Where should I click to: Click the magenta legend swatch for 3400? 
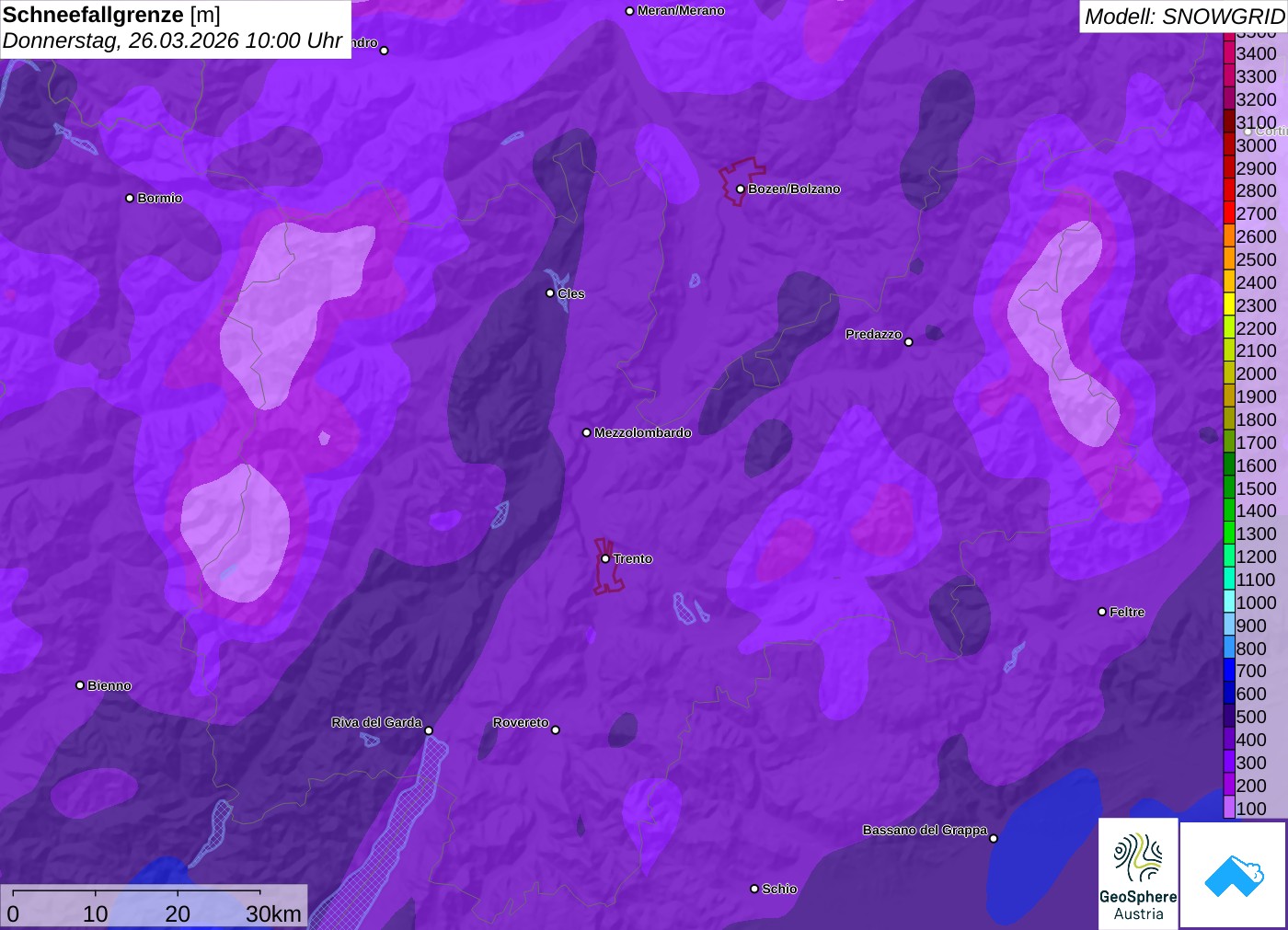pyautogui.click(x=1229, y=53)
